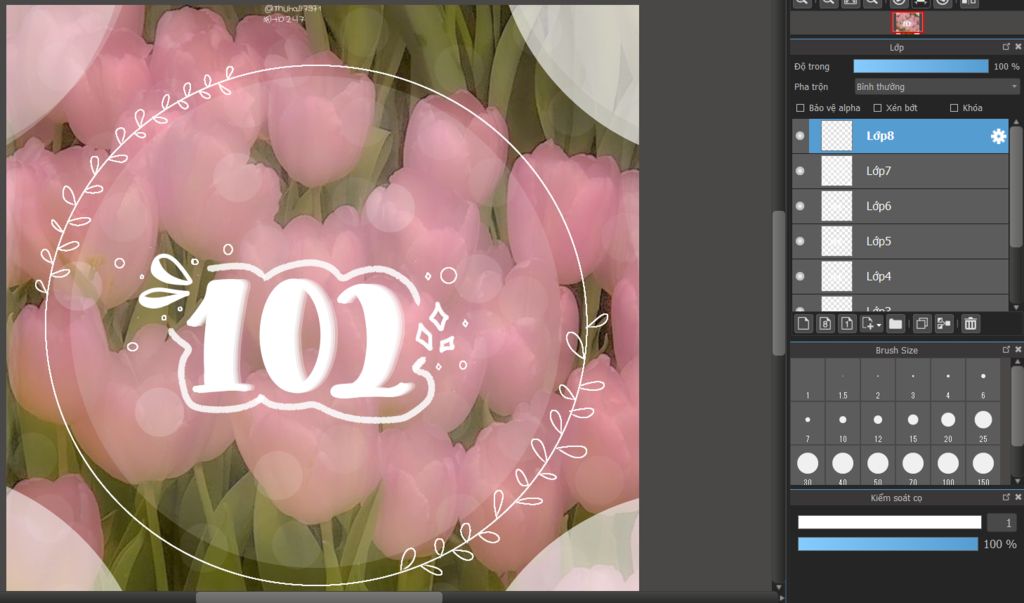Viewport: 1024px width, 603px height.
Task: Pick brush size 4
Action: (948, 380)
